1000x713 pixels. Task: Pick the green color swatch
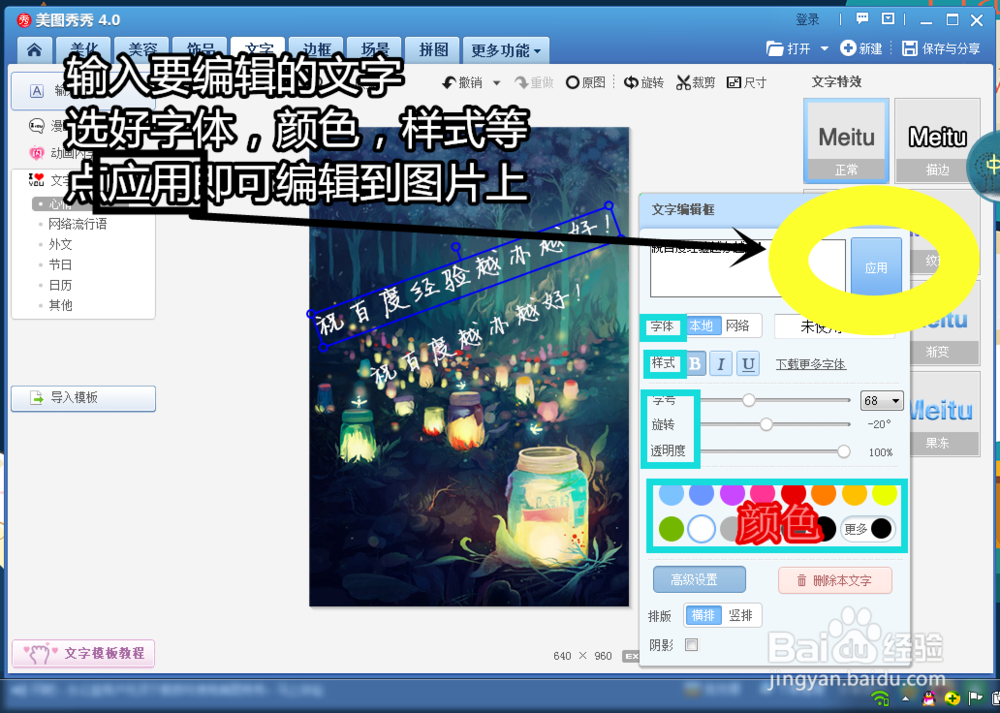click(x=671, y=529)
